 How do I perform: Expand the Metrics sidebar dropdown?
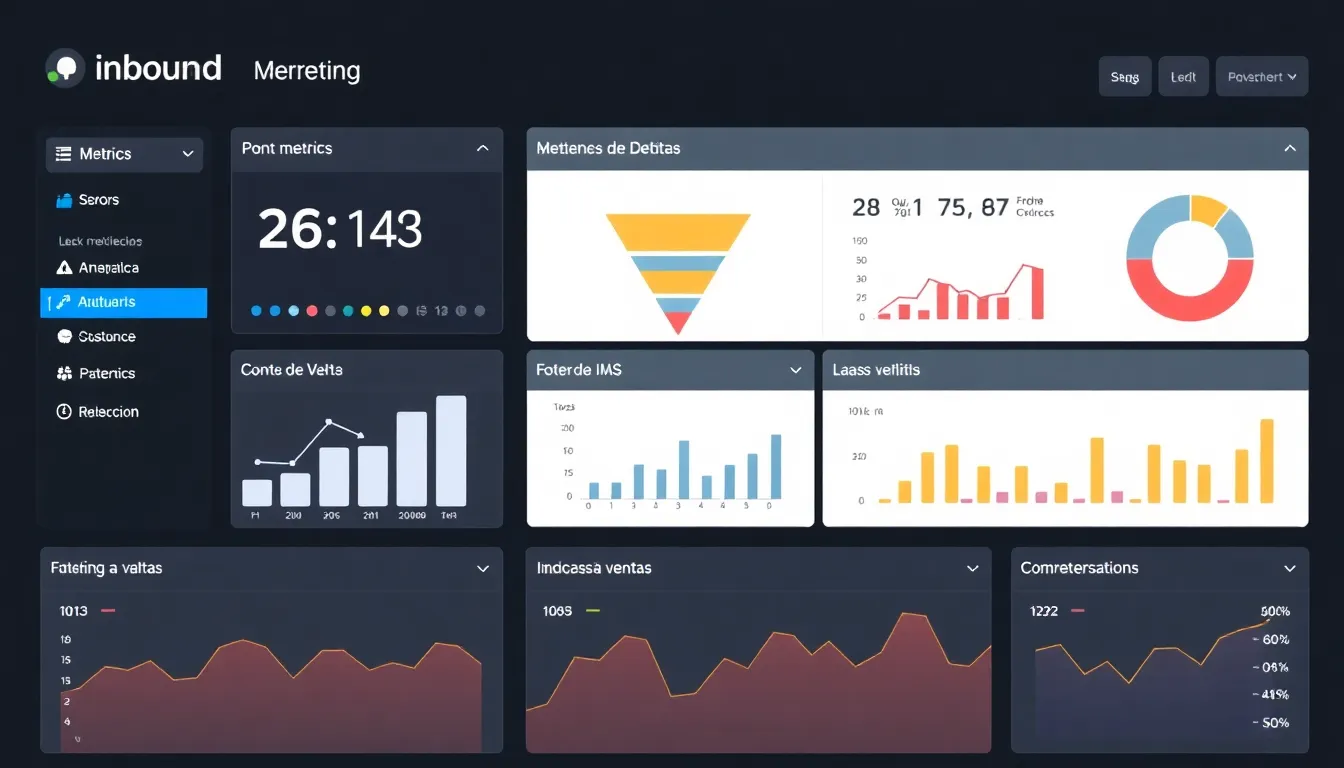click(x=188, y=154)
